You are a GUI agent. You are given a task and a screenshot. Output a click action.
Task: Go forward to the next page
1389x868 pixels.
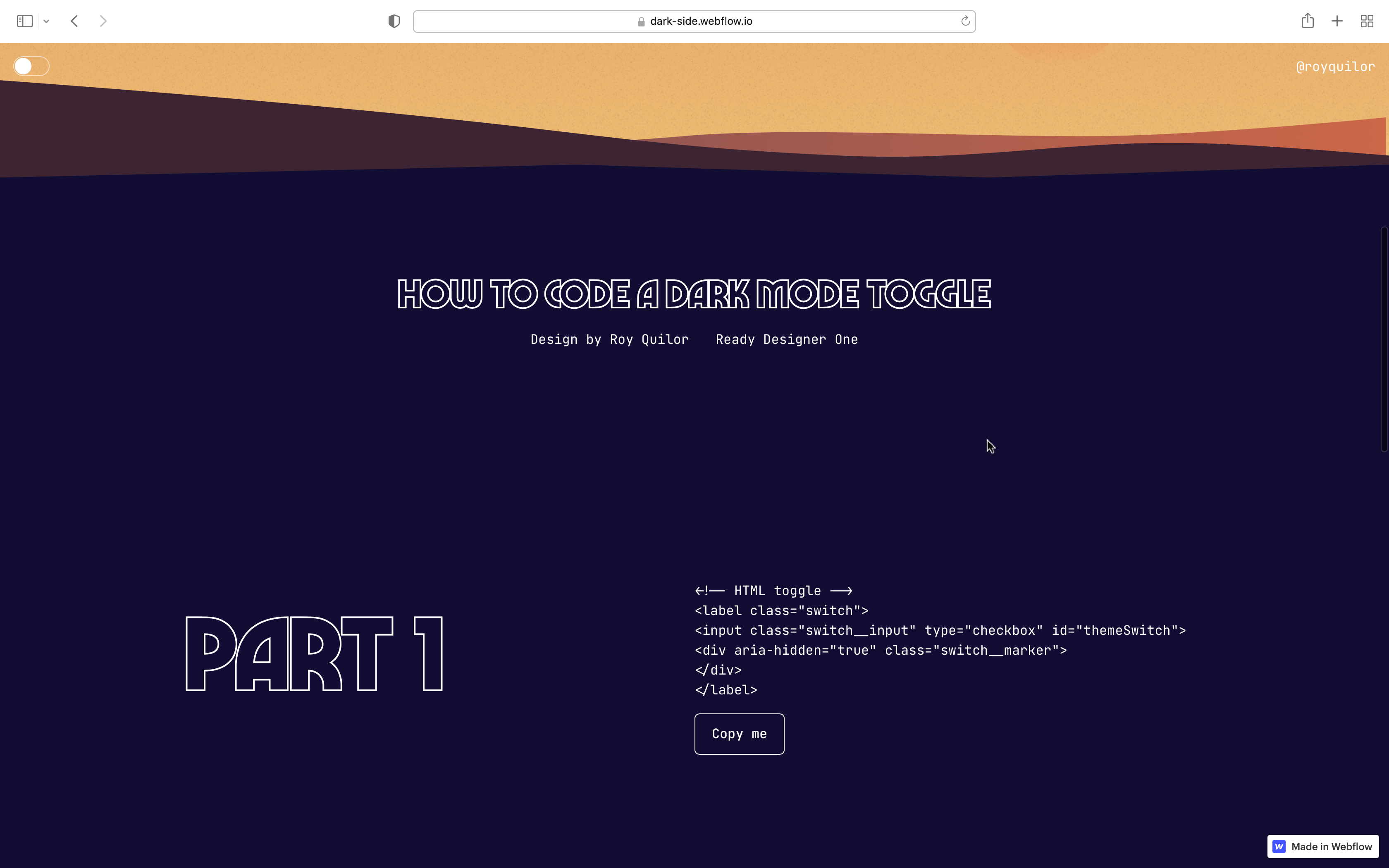point(103,21)
